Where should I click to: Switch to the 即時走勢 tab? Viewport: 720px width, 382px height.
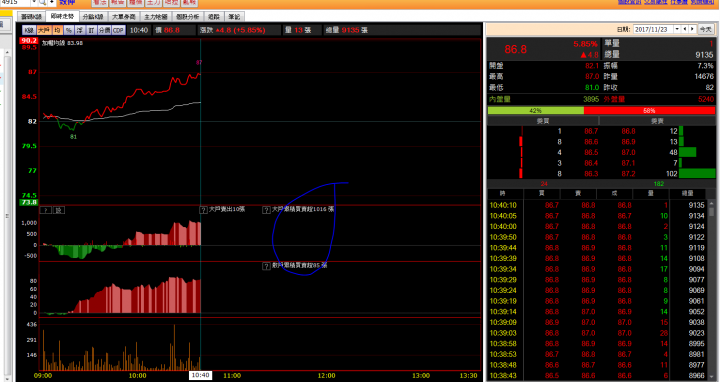(x=62, y=16)
